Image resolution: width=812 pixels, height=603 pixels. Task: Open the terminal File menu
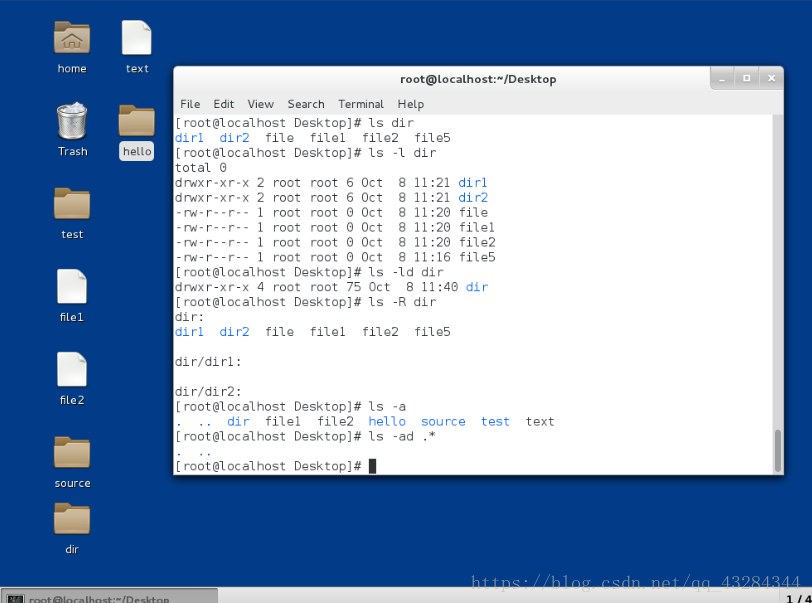pyautogui.click(x=190, y=104)
